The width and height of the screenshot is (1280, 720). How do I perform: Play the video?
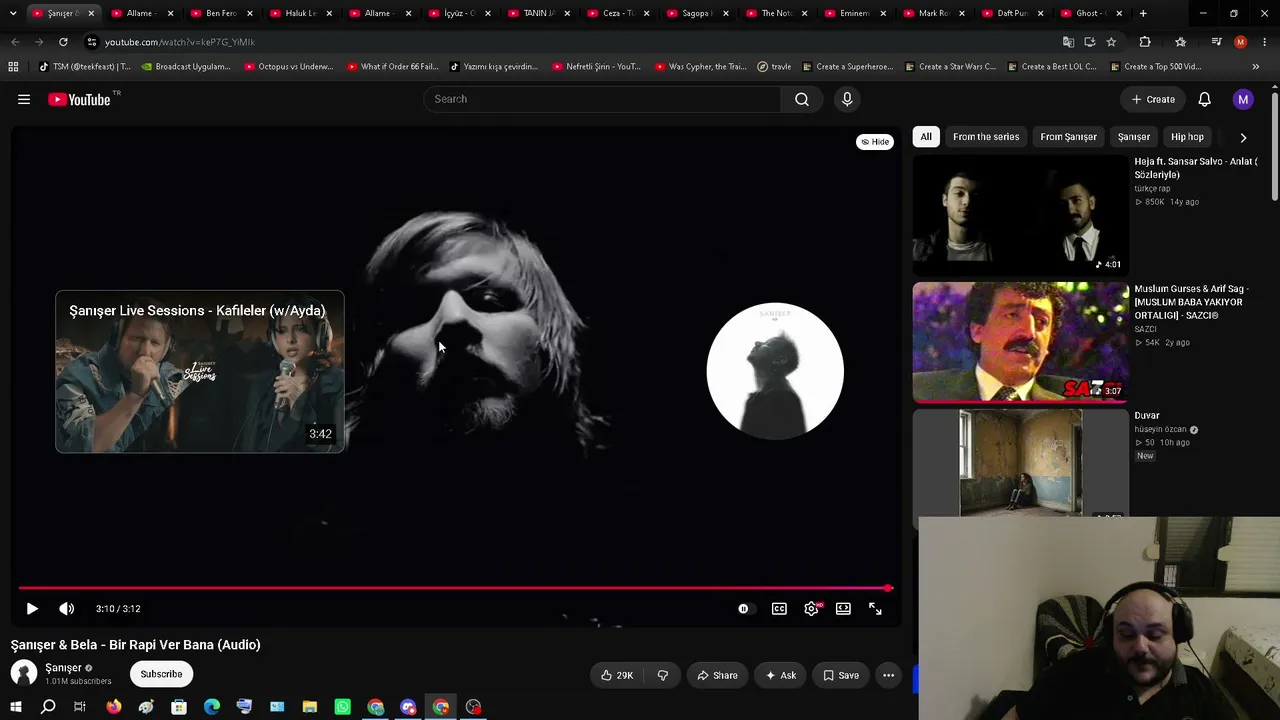[32, 608]
